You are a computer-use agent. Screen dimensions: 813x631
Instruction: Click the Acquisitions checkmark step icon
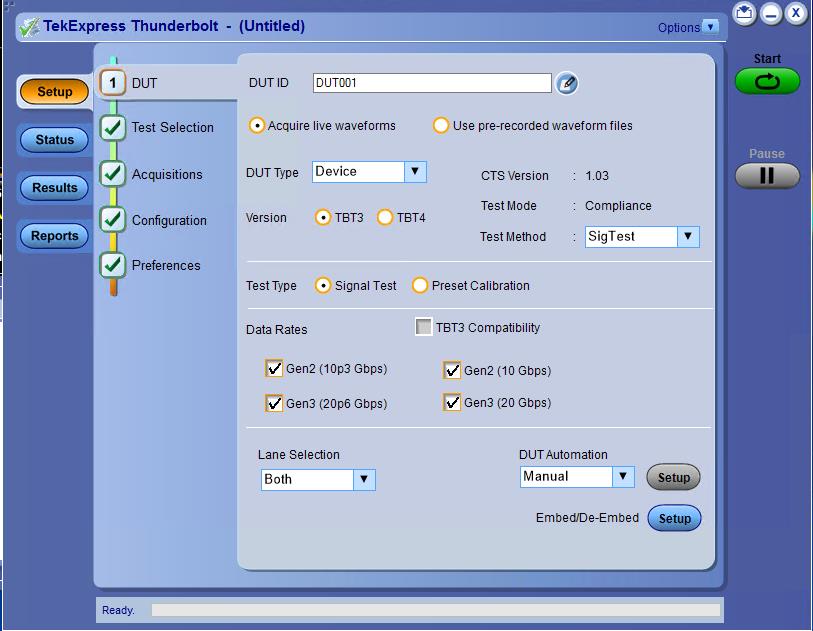[x=114, y=174]
